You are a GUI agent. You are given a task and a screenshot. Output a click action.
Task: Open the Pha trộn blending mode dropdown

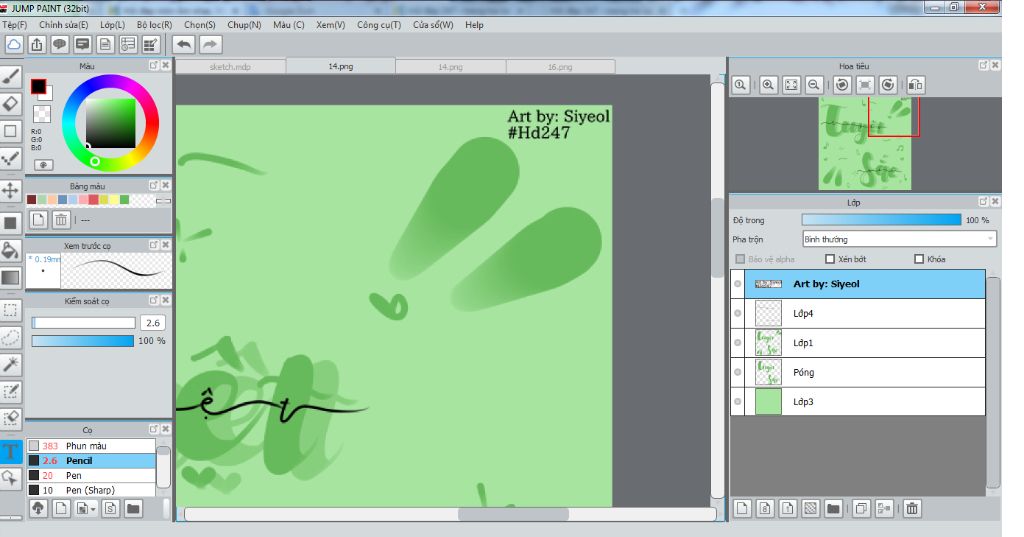click(899, 240)
